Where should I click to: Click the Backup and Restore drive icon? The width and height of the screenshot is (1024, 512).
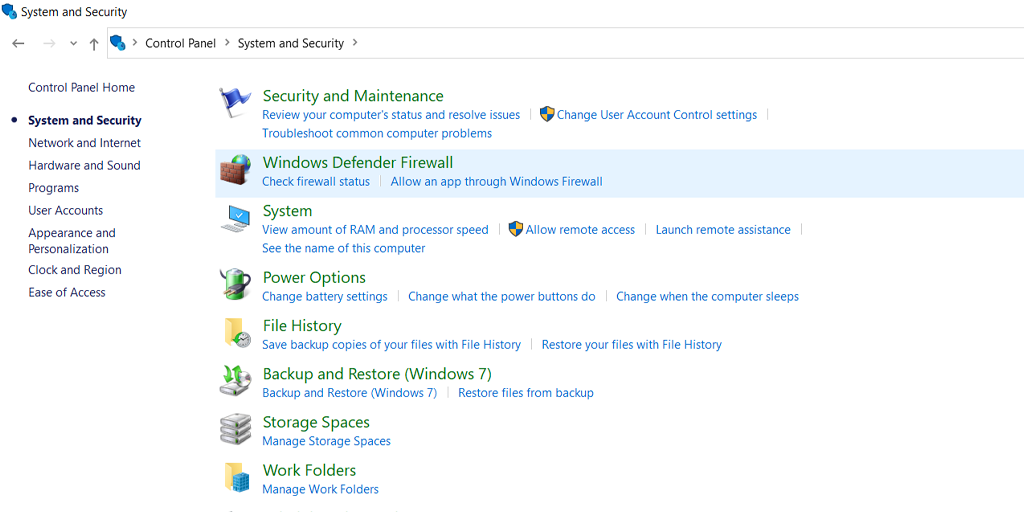point(235,381)
